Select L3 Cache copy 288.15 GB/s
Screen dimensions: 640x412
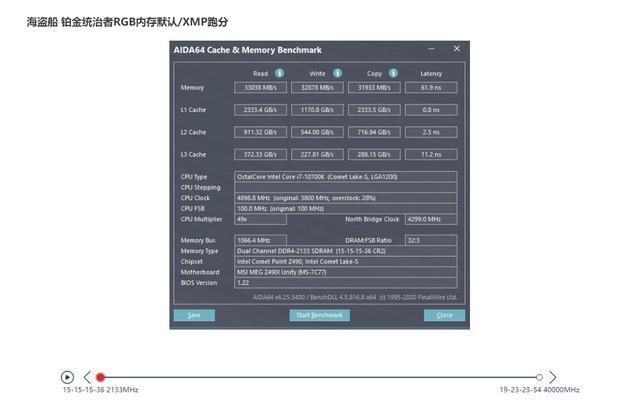click(374, 154)
